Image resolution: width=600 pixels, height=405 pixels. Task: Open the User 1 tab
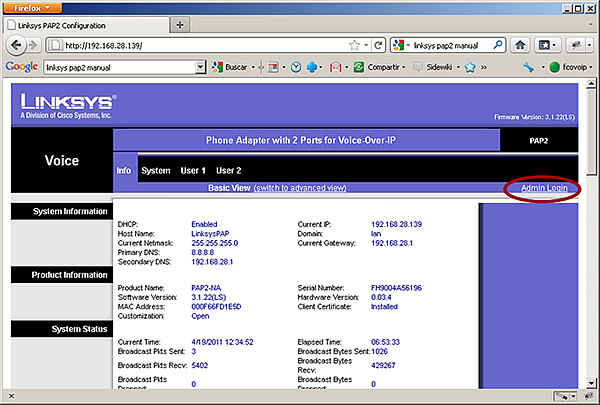pos(193,170)
